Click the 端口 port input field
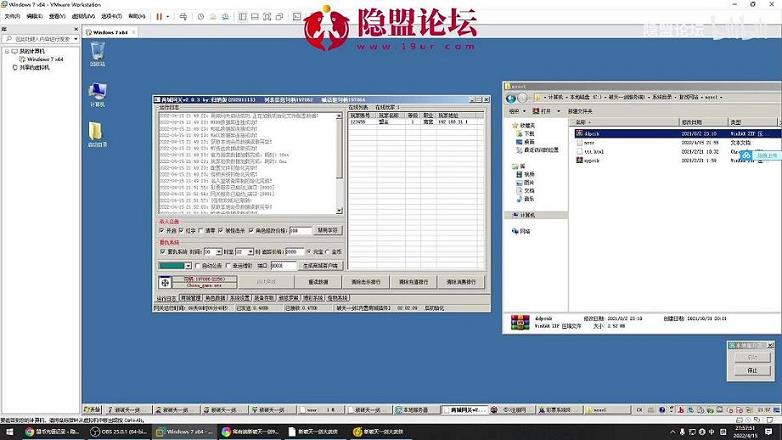 pyautogui.click(x=283, y=266)
